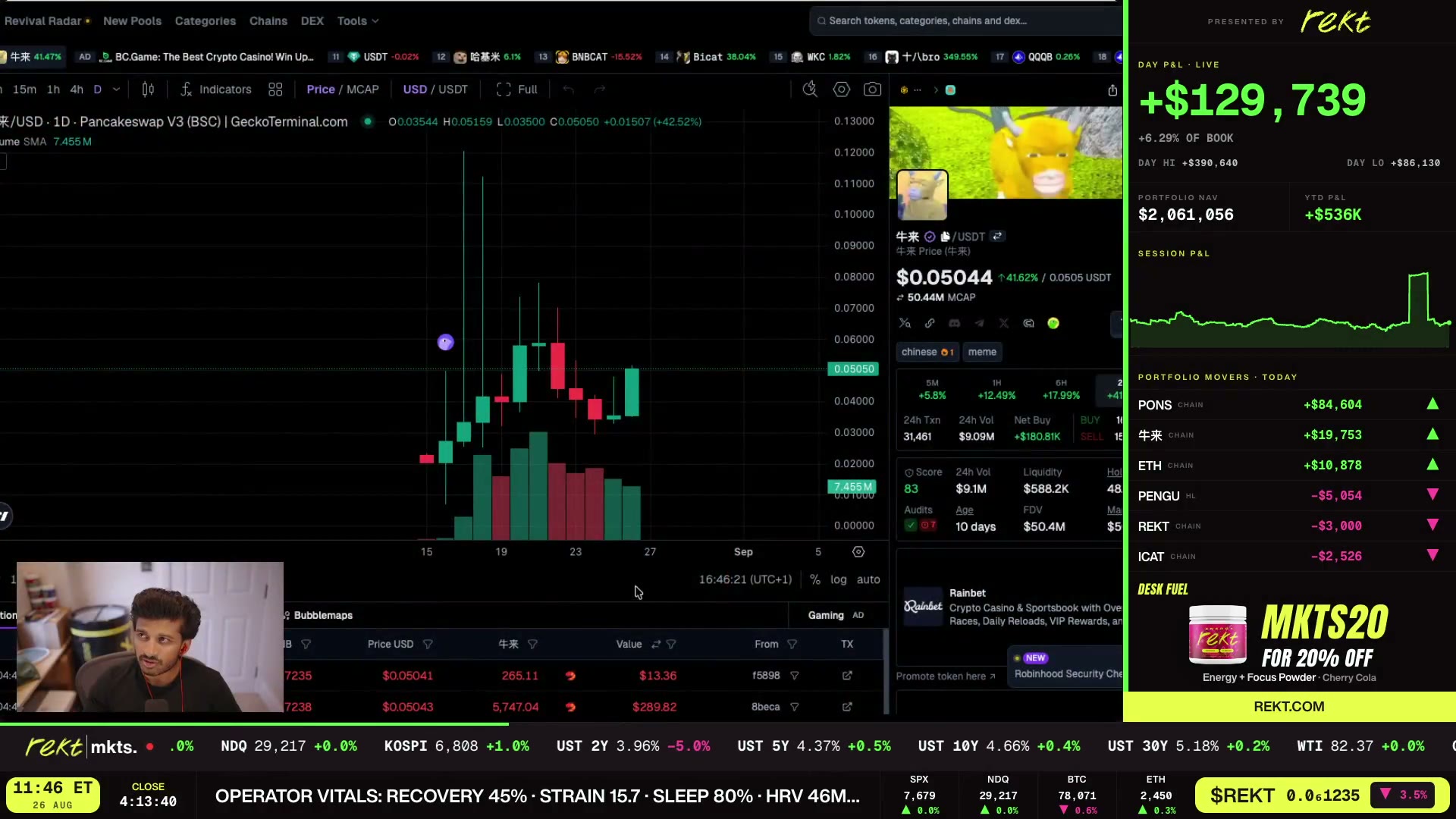Click the green GeckoTerminal round icon
Viewport: 1456px width, 819px height.
coord(1053,323)
